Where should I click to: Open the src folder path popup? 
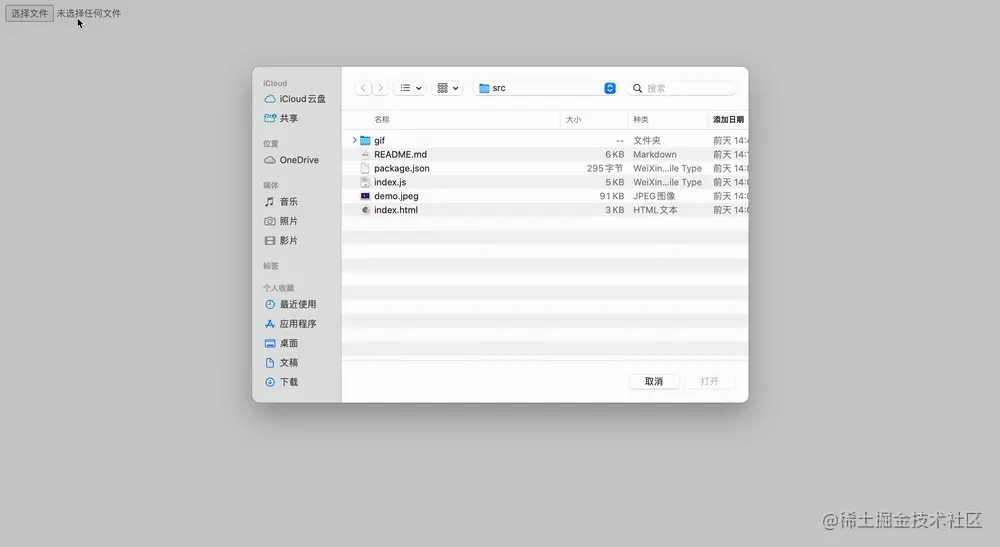[x=546, y=88]
